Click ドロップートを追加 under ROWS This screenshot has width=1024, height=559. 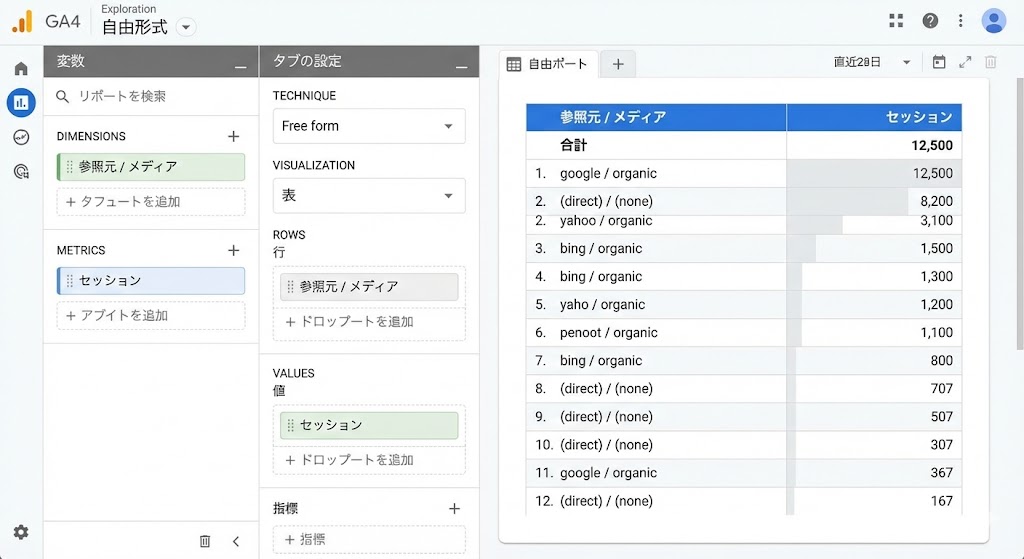pos(369,322)
